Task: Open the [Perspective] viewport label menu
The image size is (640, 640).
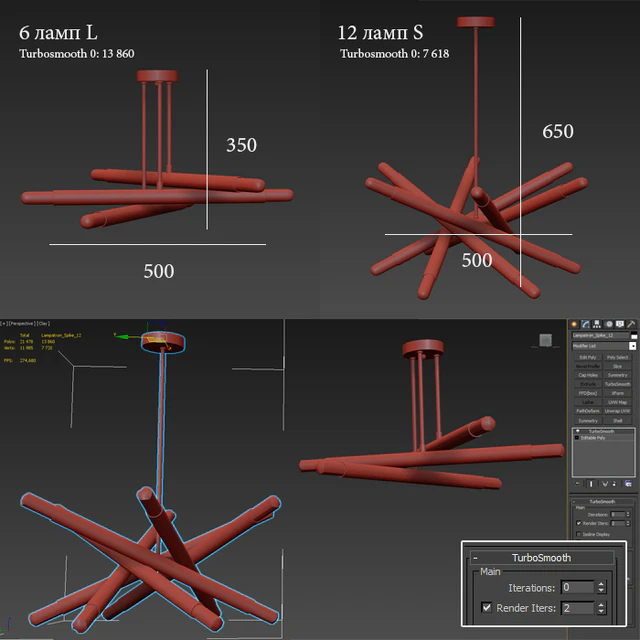Action: coord(22,323)
